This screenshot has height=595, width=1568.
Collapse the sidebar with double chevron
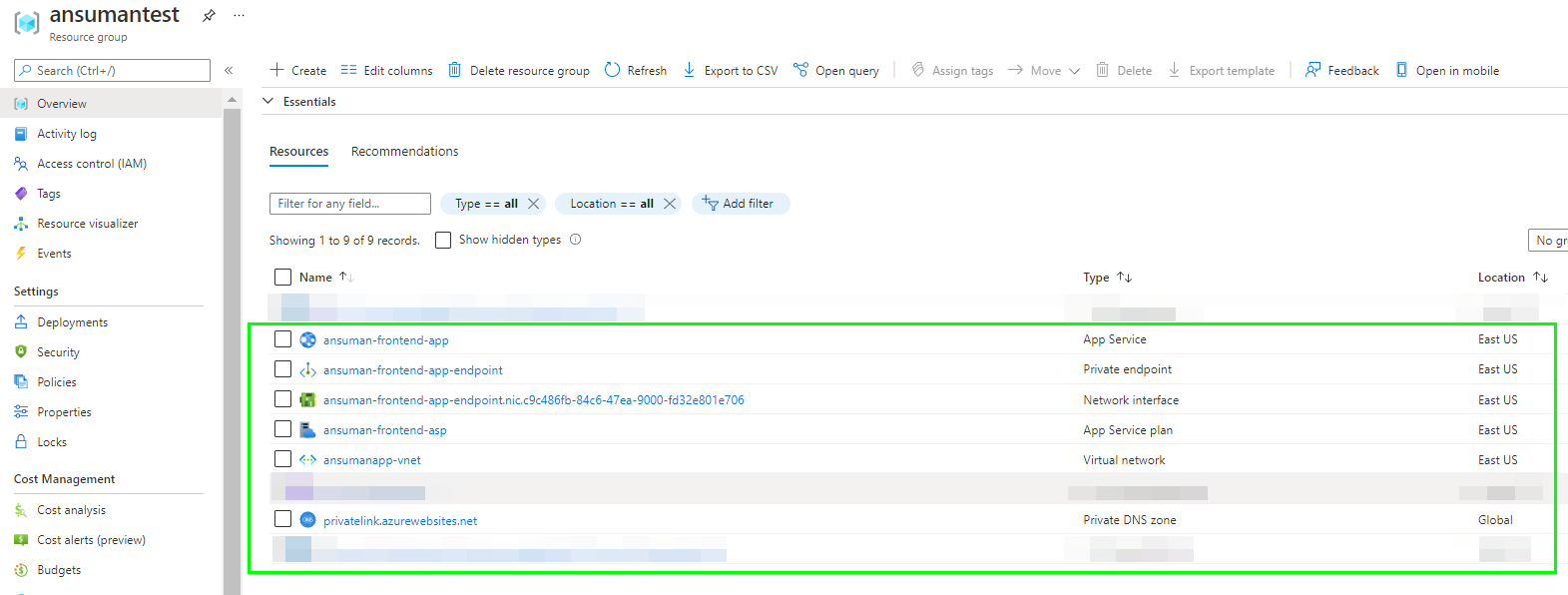pyautogui.click(x=229, y=71)
